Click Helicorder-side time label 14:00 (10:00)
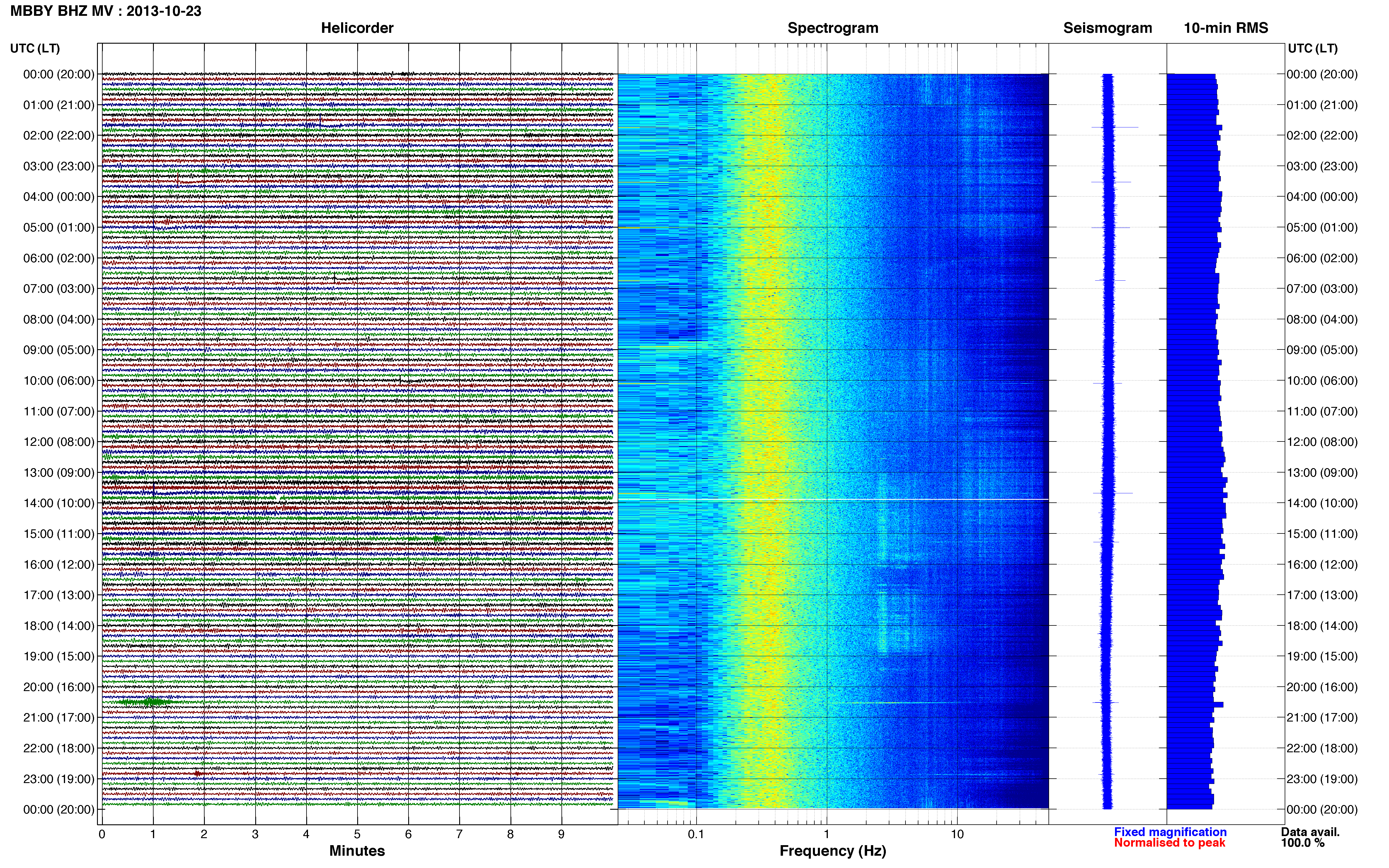 pos(59,504)
